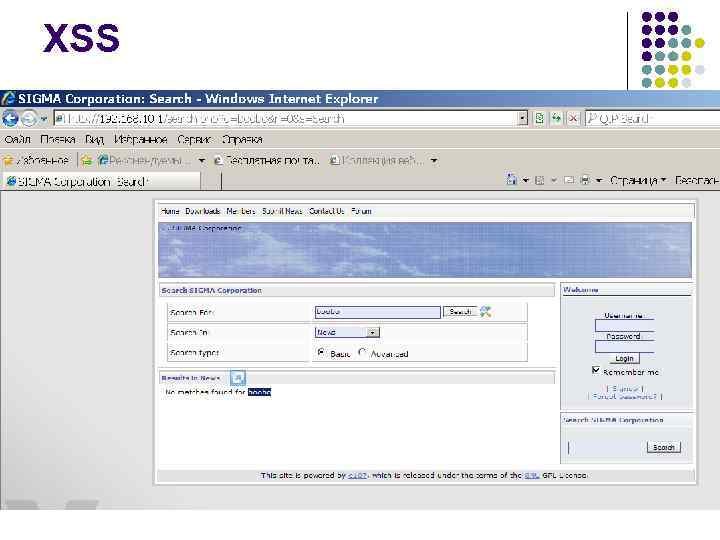Viewport: 720px width, 540px height.
Task: Open the Справка menu
Action: [x=242, y=139]
